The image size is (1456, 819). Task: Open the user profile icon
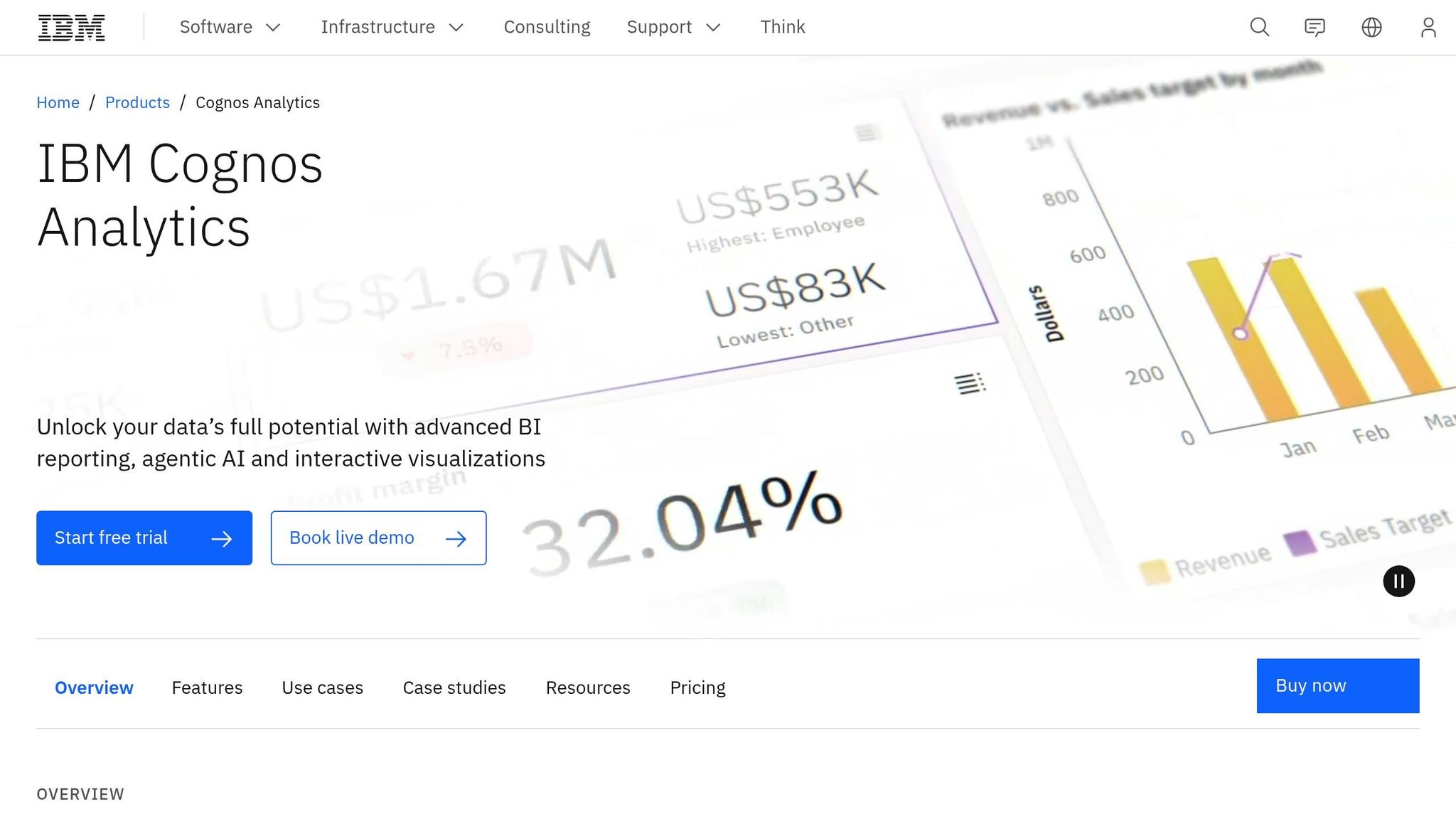[x=1428, y=27]
